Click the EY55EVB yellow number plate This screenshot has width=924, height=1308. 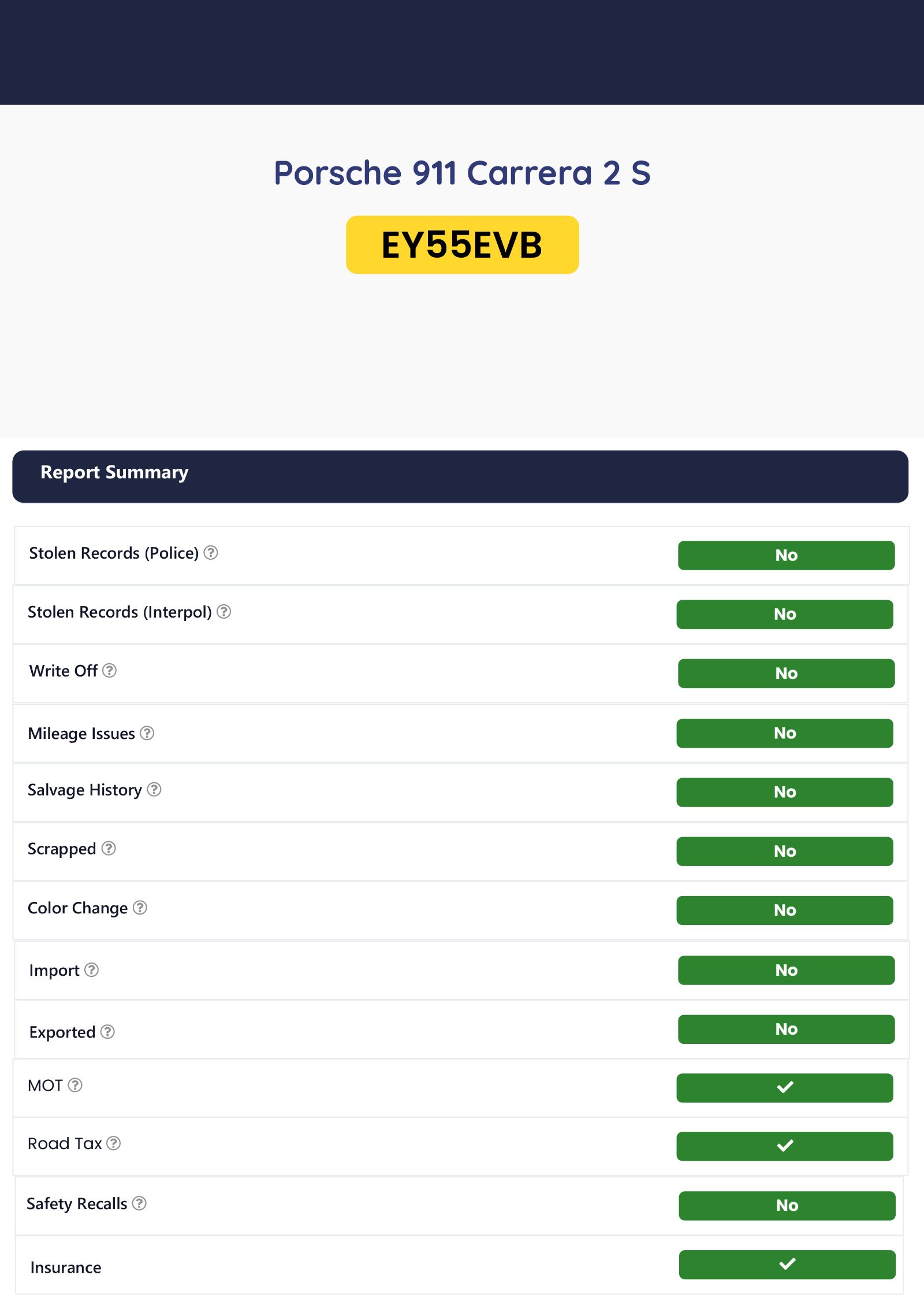463,245
